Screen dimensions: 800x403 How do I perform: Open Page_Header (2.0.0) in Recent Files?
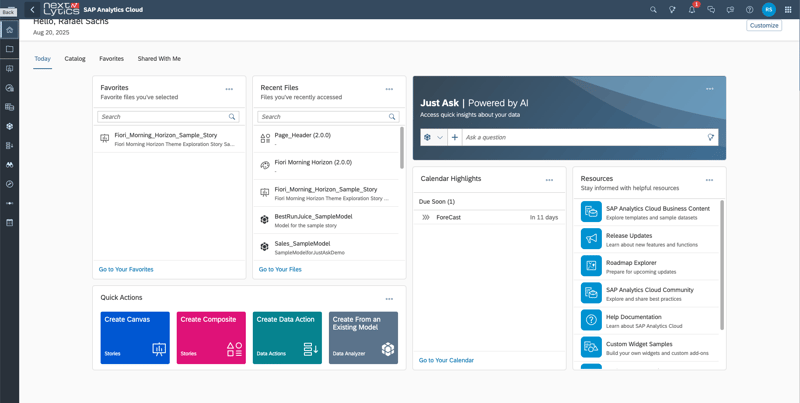click(x=327, y=139)
